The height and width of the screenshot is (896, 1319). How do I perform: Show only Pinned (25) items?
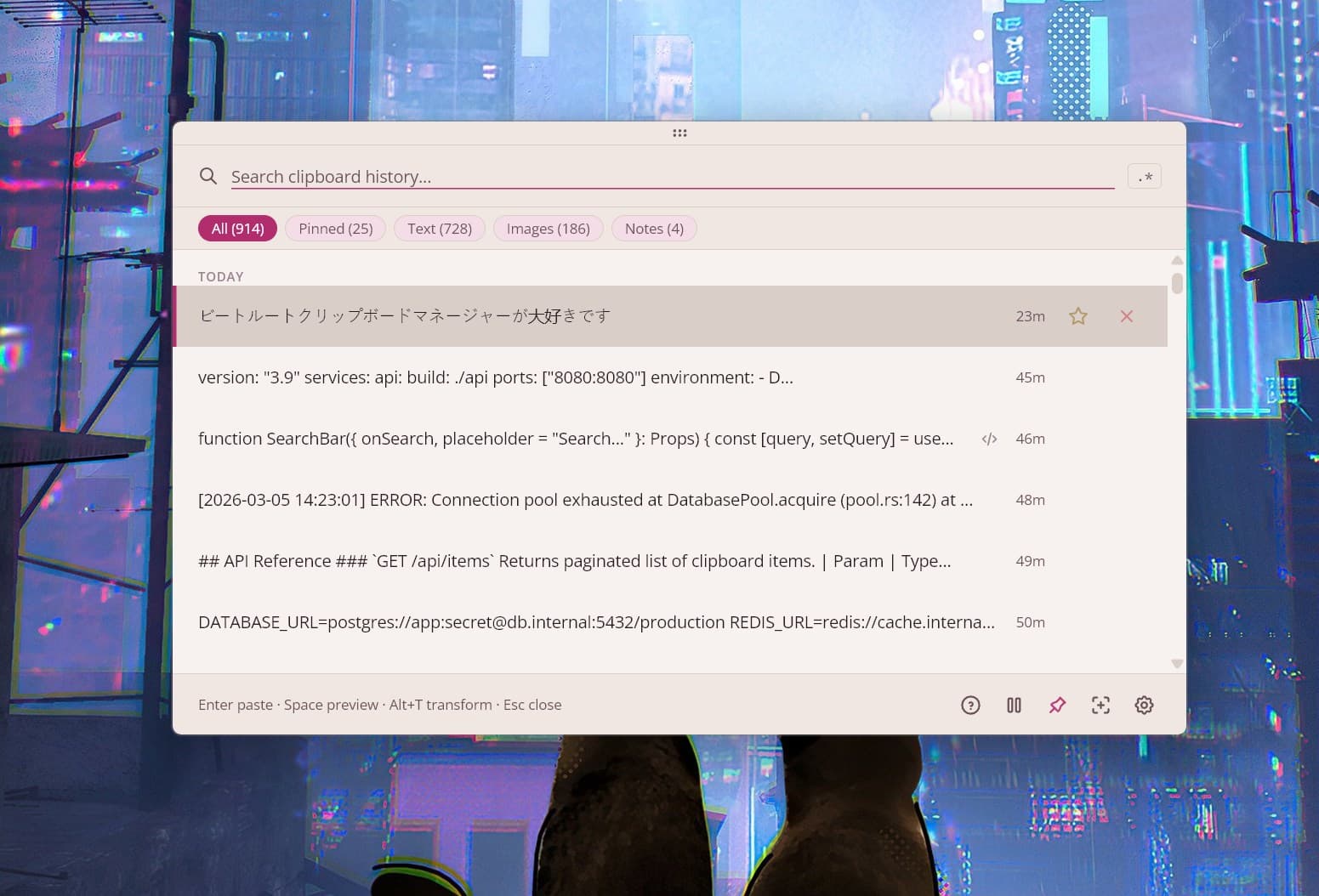tap(335, 228)
